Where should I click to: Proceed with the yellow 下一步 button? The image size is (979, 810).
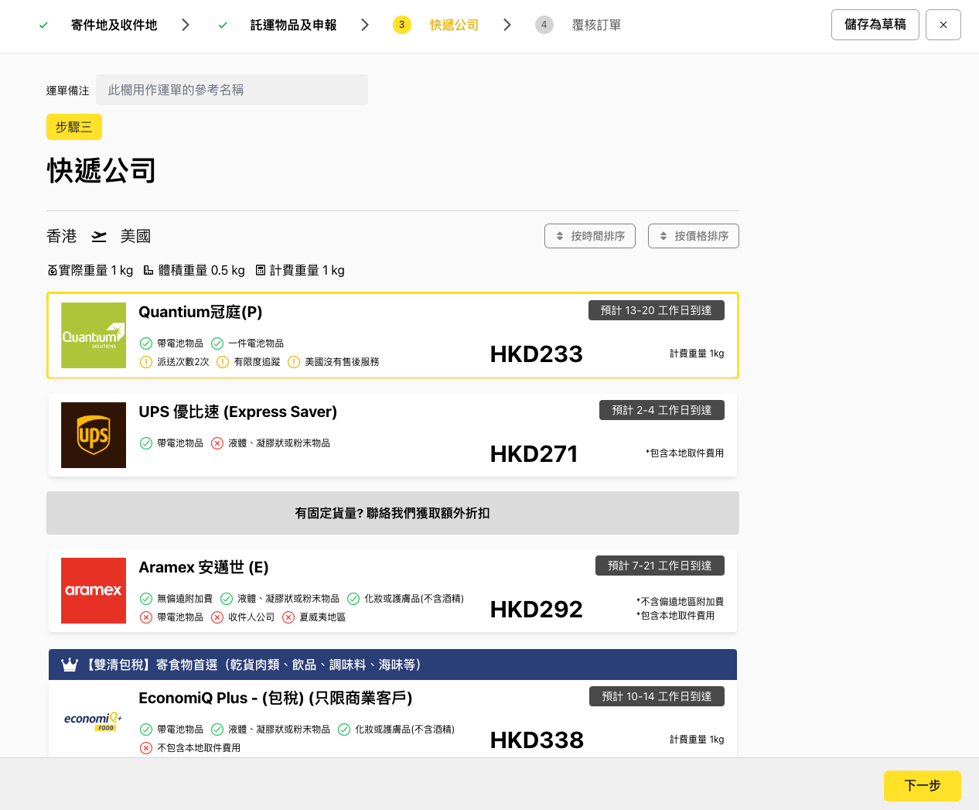click(x=921, y=785)
